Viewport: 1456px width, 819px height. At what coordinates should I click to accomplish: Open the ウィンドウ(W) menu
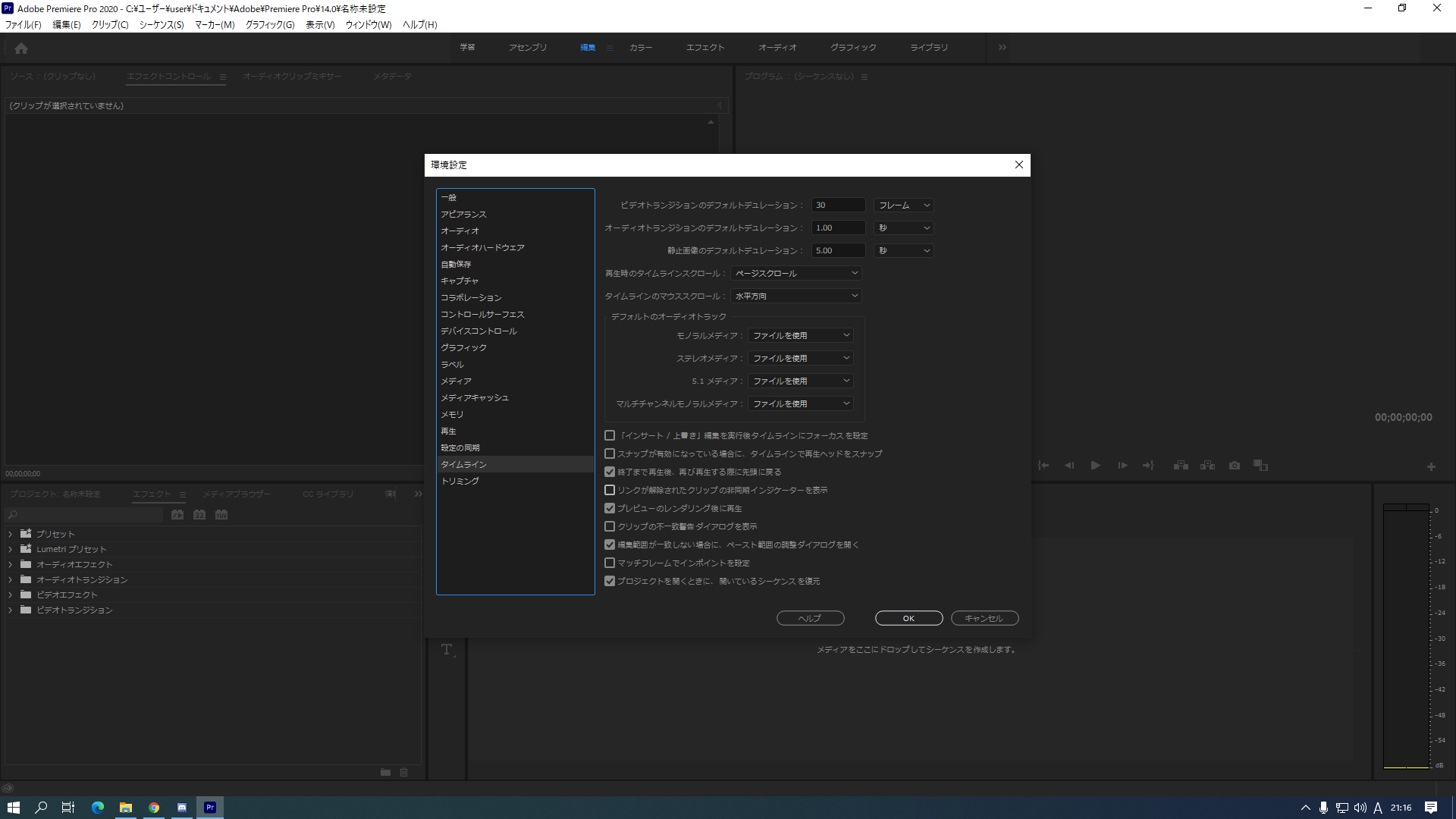(x=369, y=25)
